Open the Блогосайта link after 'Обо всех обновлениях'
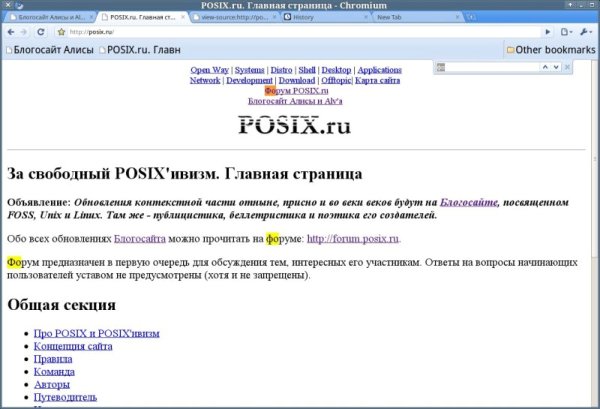Viewport: 600px width, 409px height. point(140,239)
